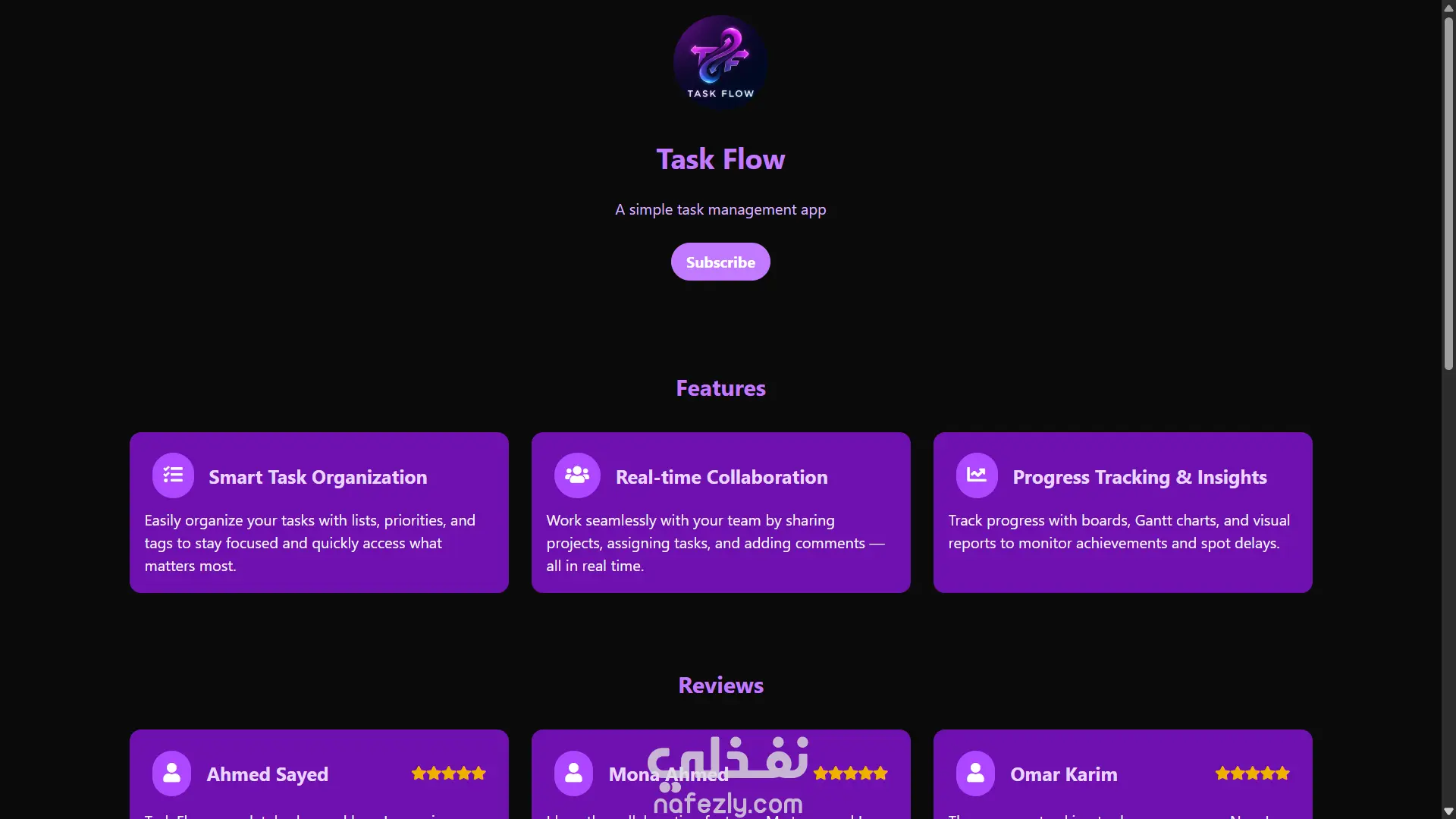1456x819 pixels.
Task: Open the Real-time Collaboration card title
Action: tap(722, 477)
